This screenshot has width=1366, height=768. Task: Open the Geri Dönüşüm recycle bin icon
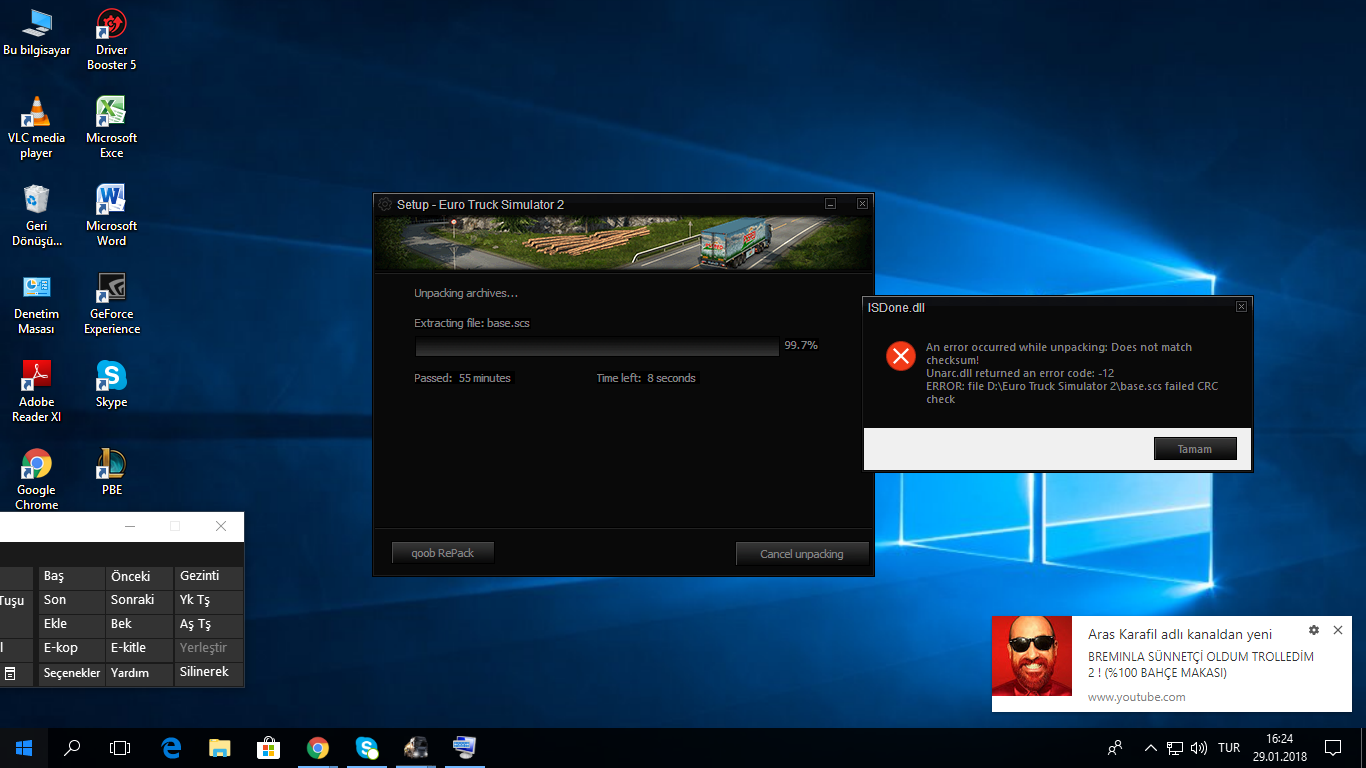37,215
